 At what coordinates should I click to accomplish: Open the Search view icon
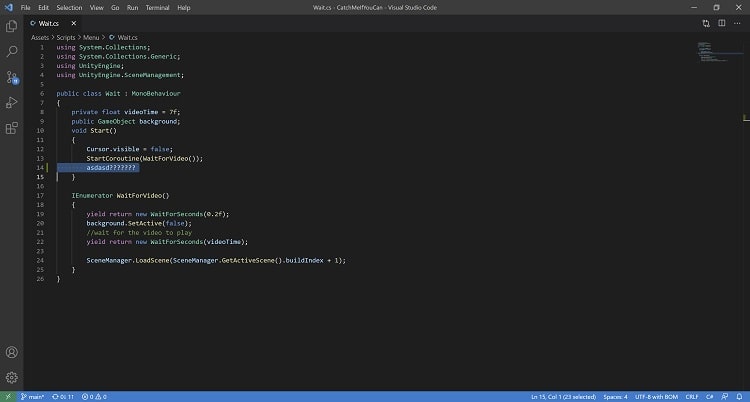click(x=11, y=51)
